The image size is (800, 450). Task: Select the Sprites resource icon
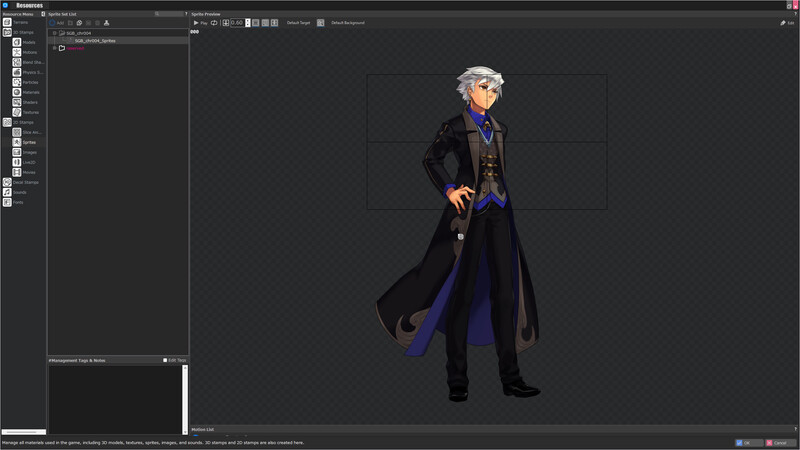click(x=17, y=142)
